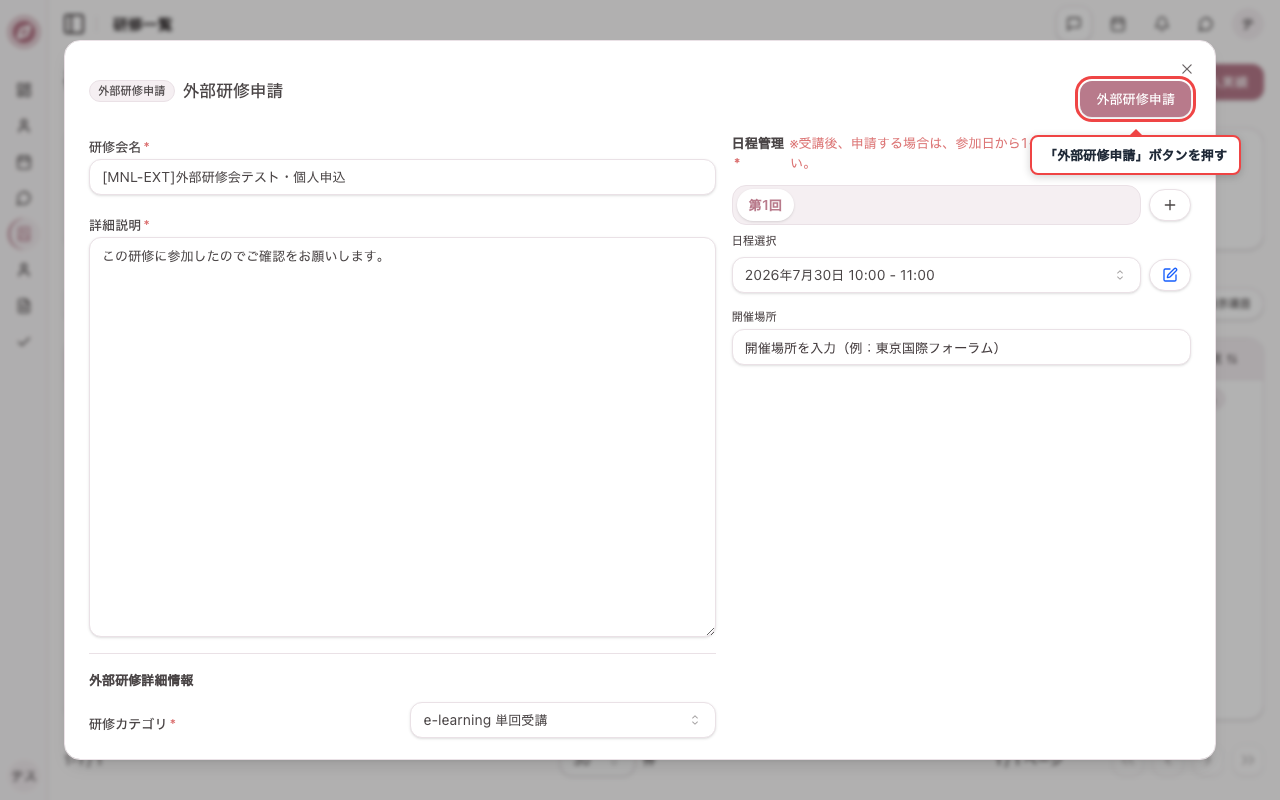Add a new schedule round with plus button
The height and width of the screenshot is (800, 1280).
click(1170, 205)
